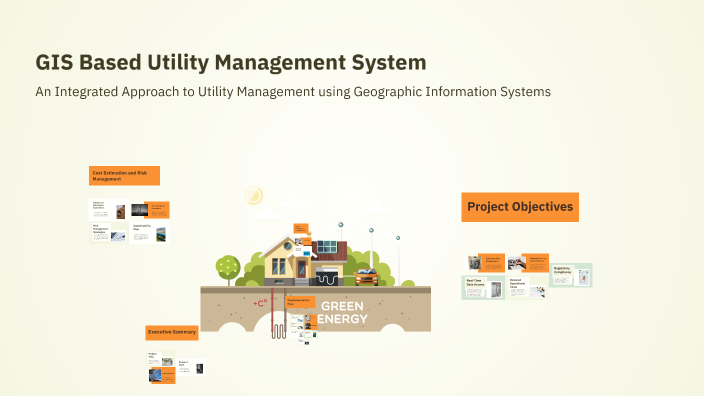The height and width of the screenshot is (396, 704).
Task: Click the round green tree illustration
Action: pyautogui.click(x=228, y=268)
